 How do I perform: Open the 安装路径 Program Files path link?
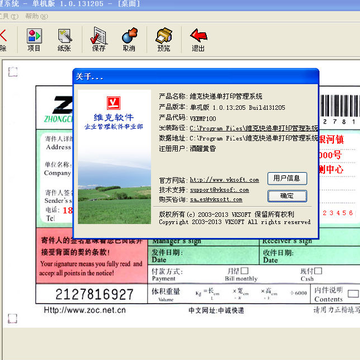pos(253,128)
